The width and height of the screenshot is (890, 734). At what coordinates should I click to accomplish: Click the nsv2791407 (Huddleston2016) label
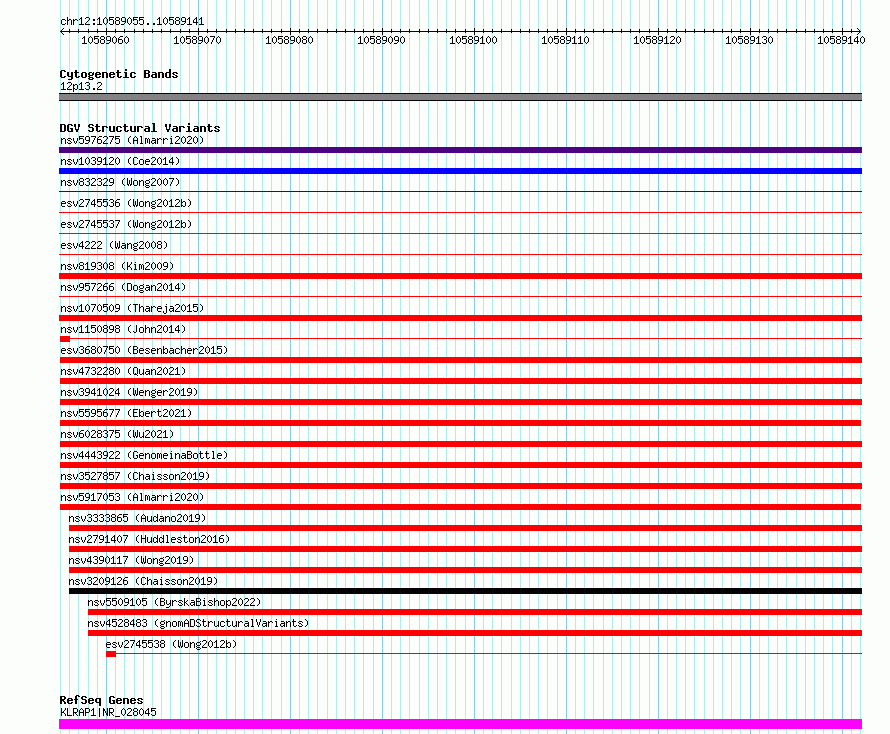[x=149, y=539]
